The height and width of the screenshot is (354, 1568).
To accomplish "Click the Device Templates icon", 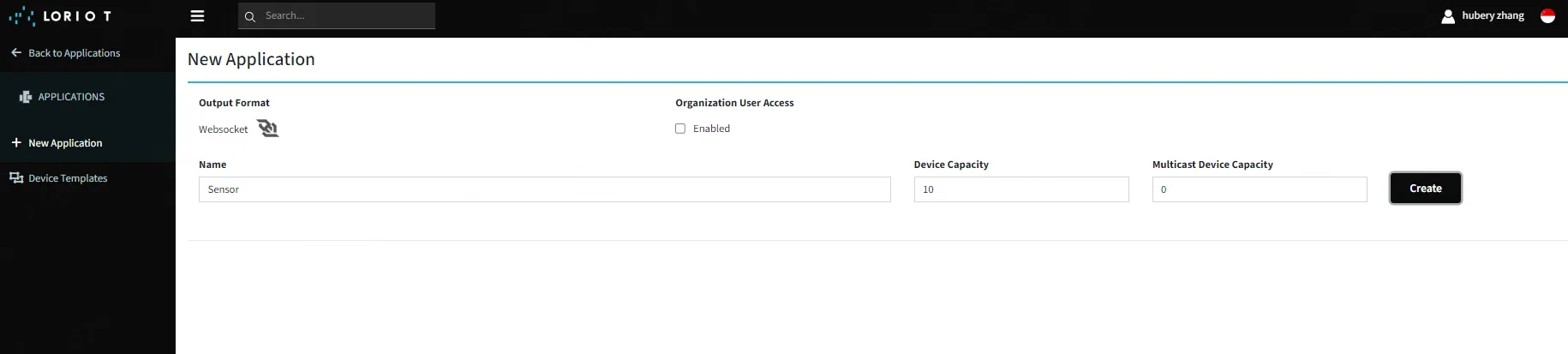I will pyautogui.click(x=16, y=178).
